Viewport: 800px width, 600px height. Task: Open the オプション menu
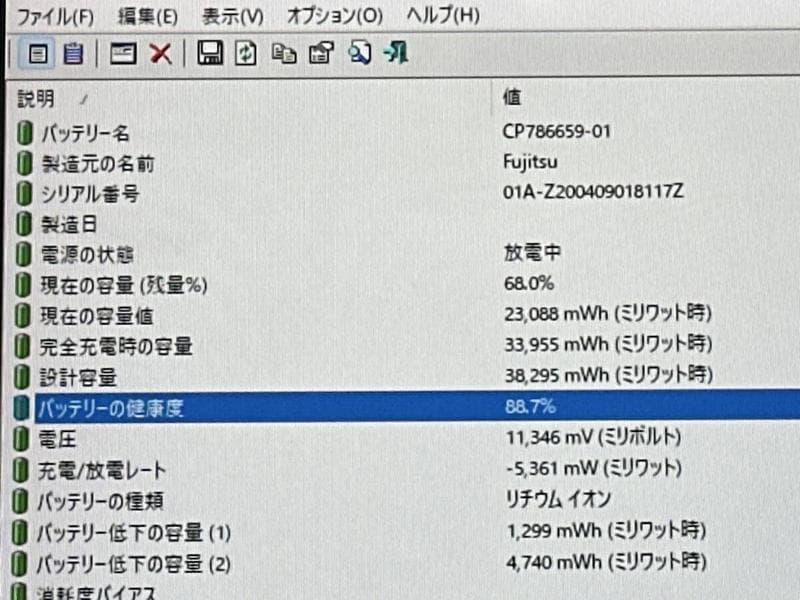point(330,16)
